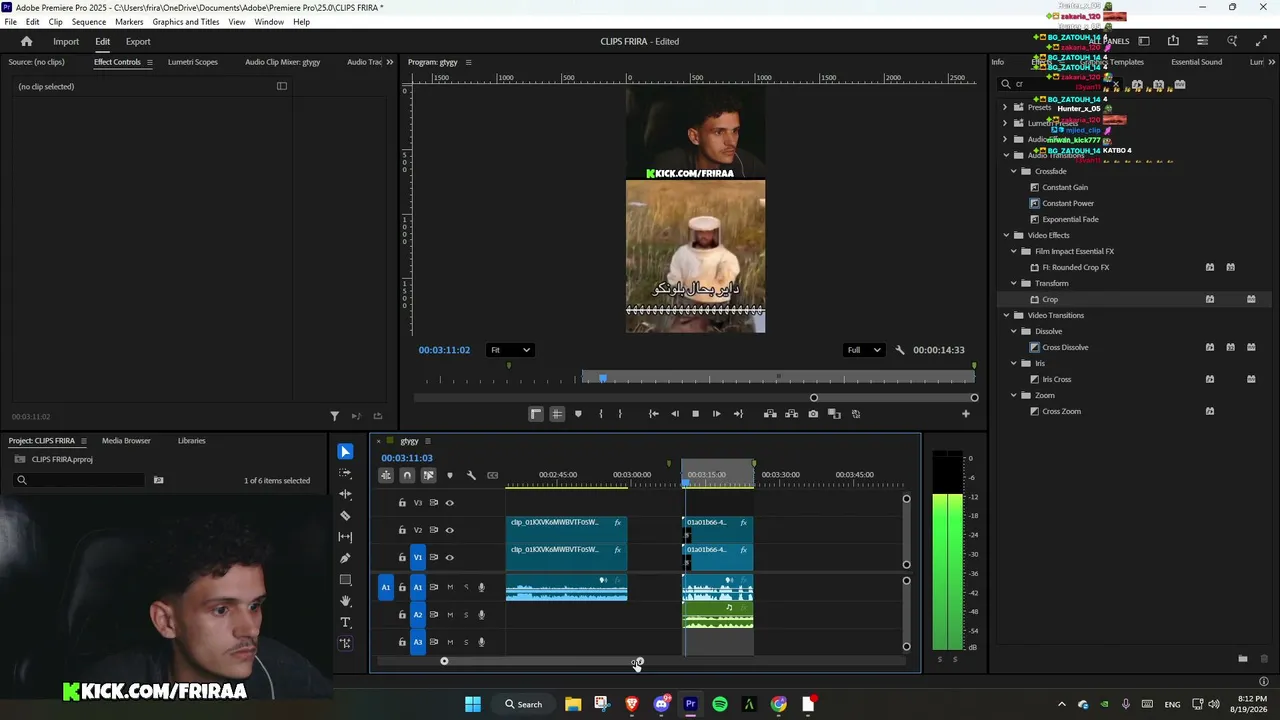Click the Mark Out bracket button
The height and width of the screenshot is (720, 1280).
pos(620,414)
